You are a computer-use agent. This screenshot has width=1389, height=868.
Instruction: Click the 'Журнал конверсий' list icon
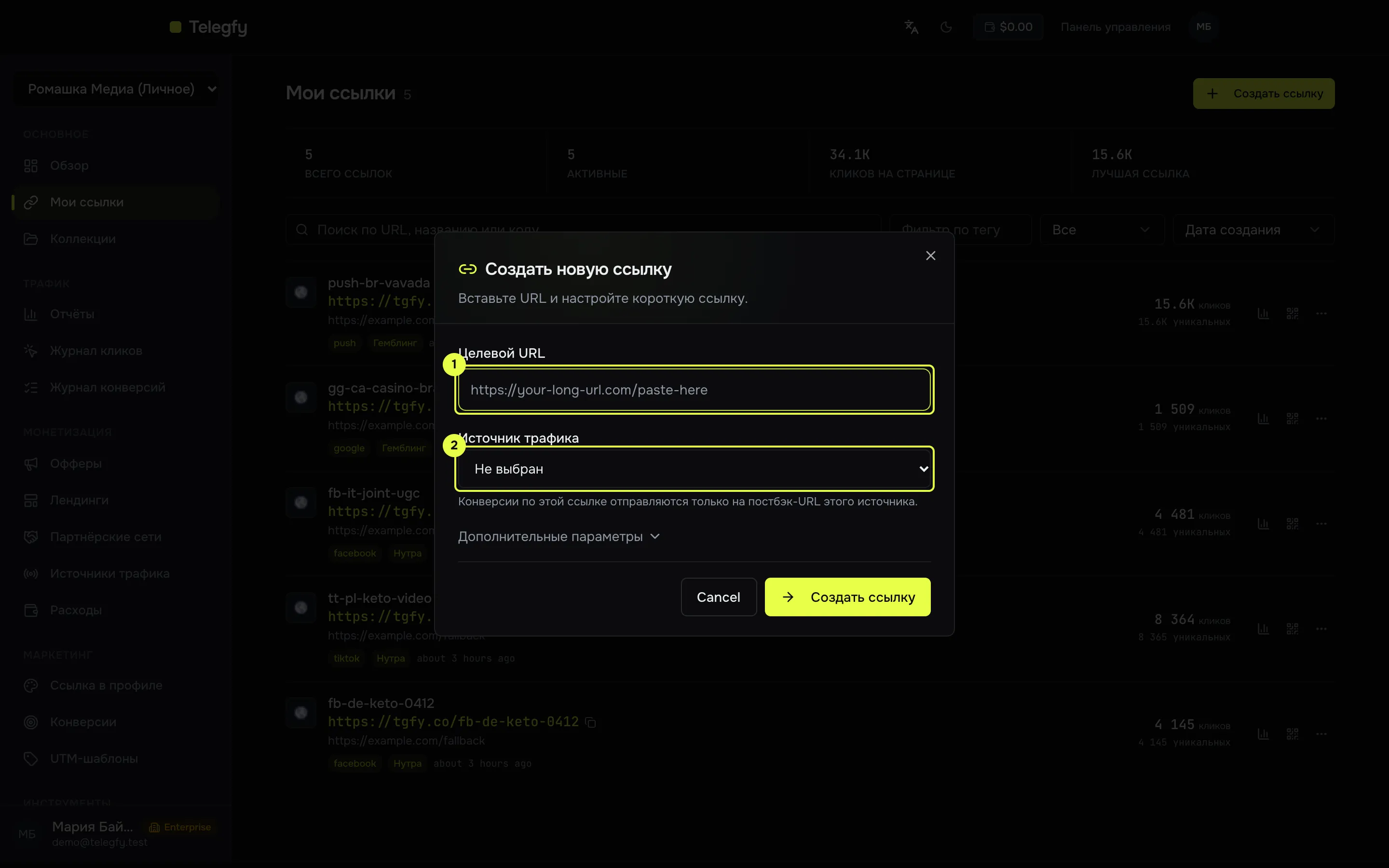(x=31, y=388)
